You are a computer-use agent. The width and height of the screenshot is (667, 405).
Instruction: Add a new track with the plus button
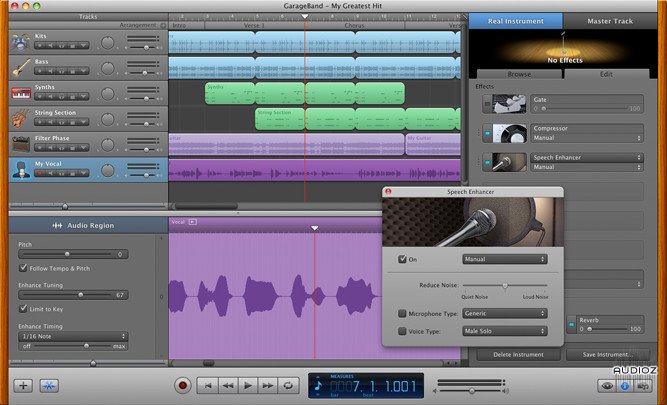click(23, 386)
